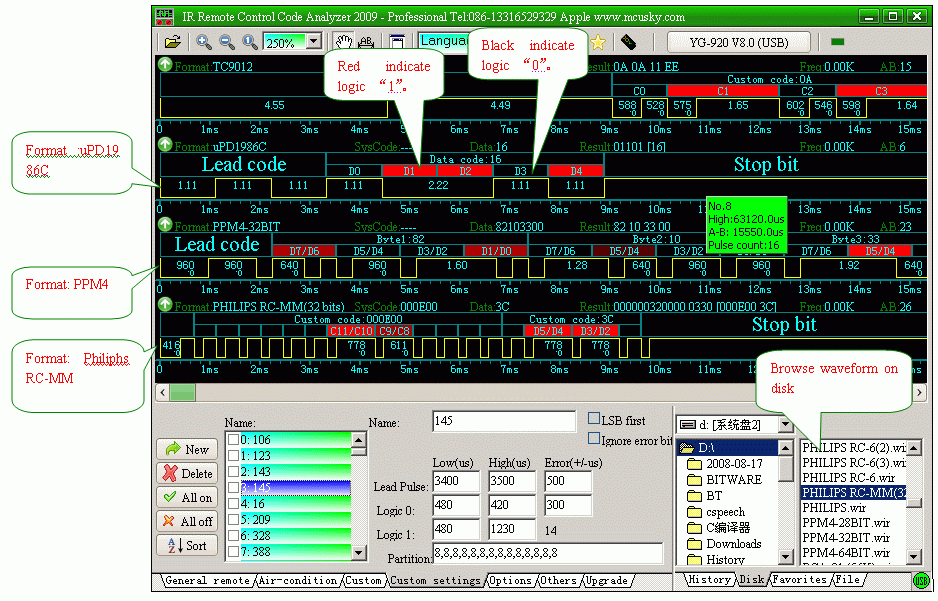Switch to the Air-condition tab

pyautogui.click(x=299, y=581)
